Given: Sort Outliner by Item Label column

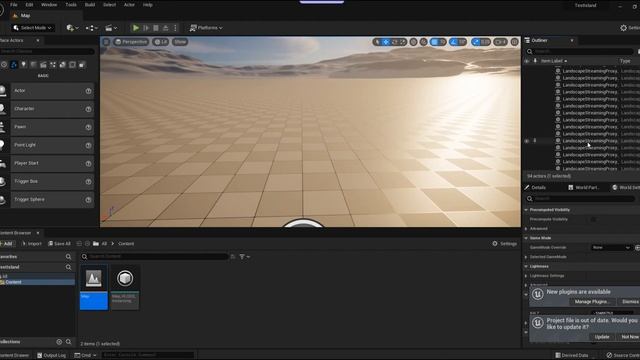Looking at the screenshot, I should click(553, 61).
